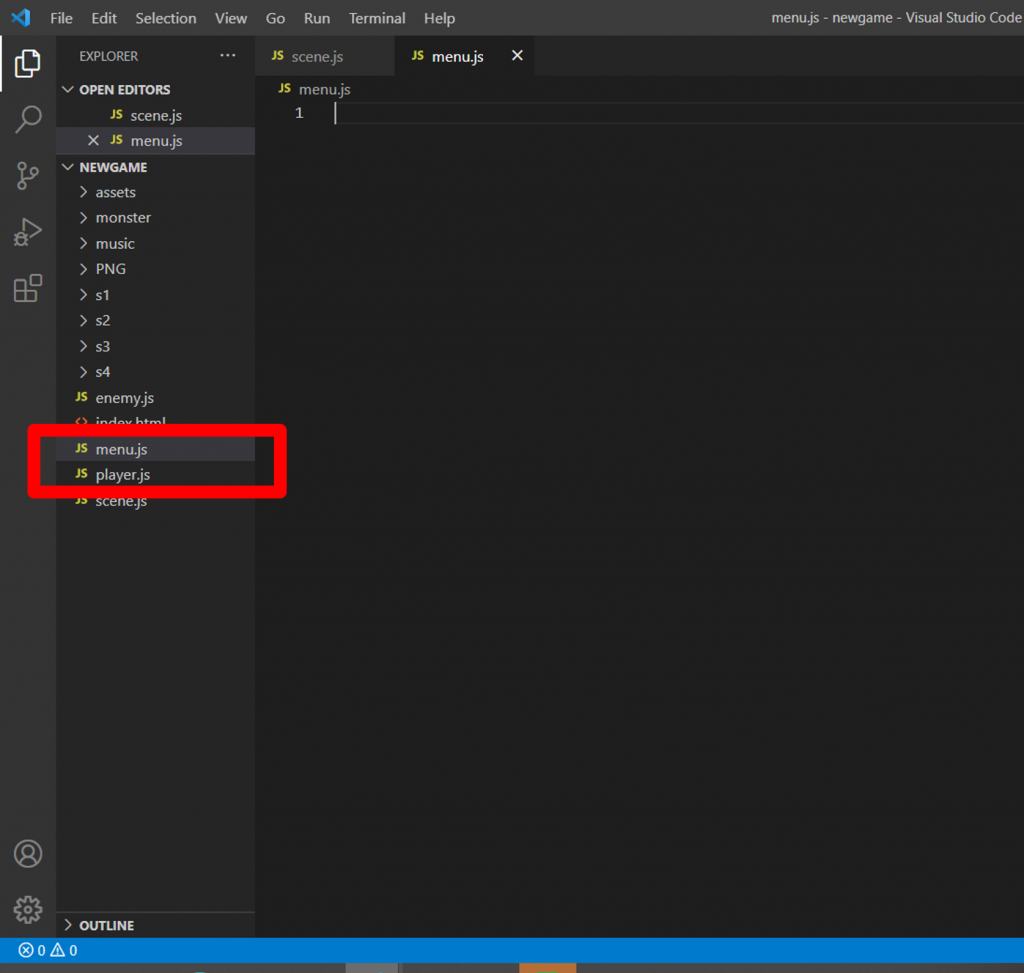Image resolution: width=1024 pixels, height=973 pixels.
Task: Close menu.js in Open Editors list
Action: [x=93, y=140]
